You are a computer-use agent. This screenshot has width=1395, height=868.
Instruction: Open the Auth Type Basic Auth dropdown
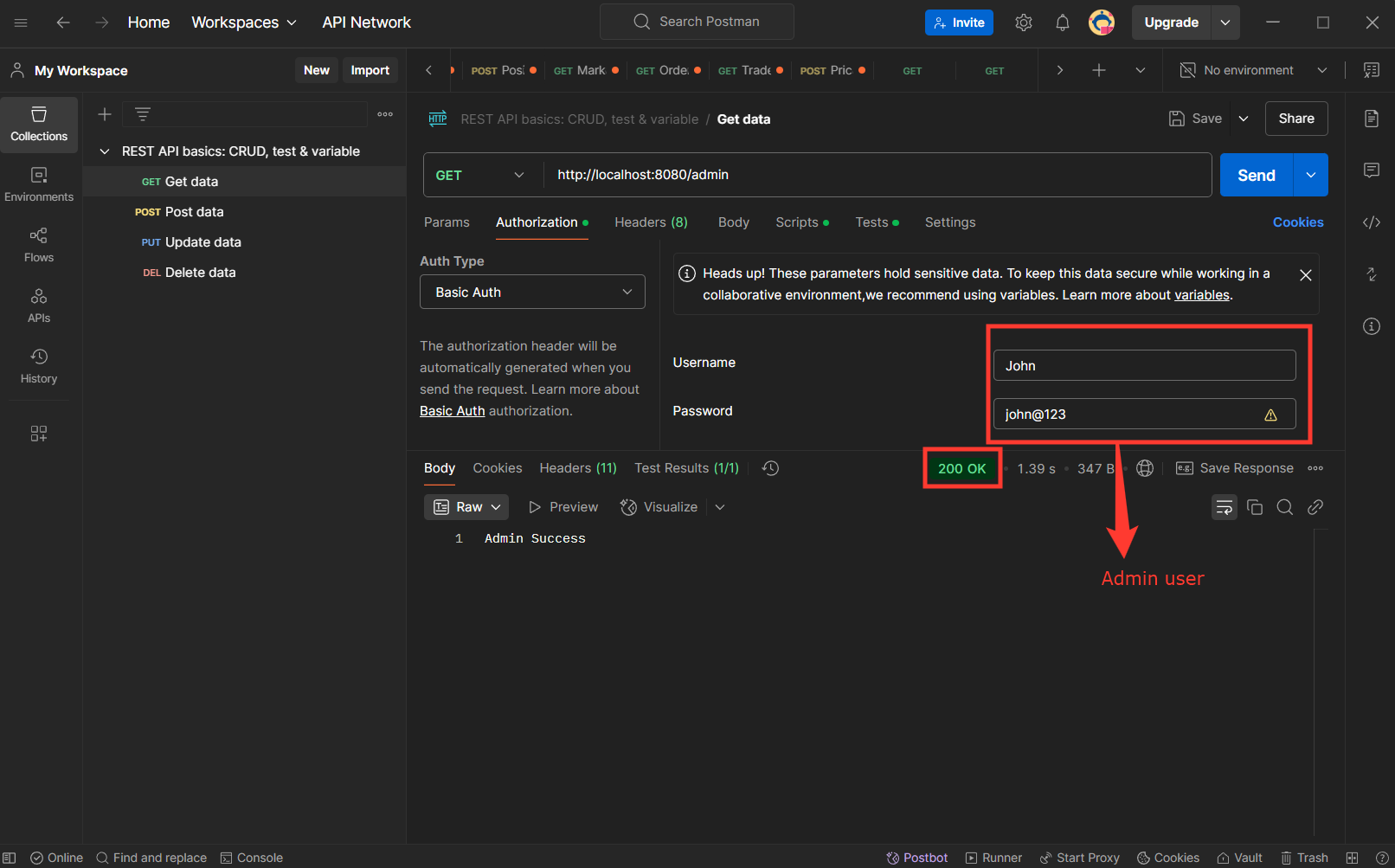pyautogui.click(x=532, y=292)
